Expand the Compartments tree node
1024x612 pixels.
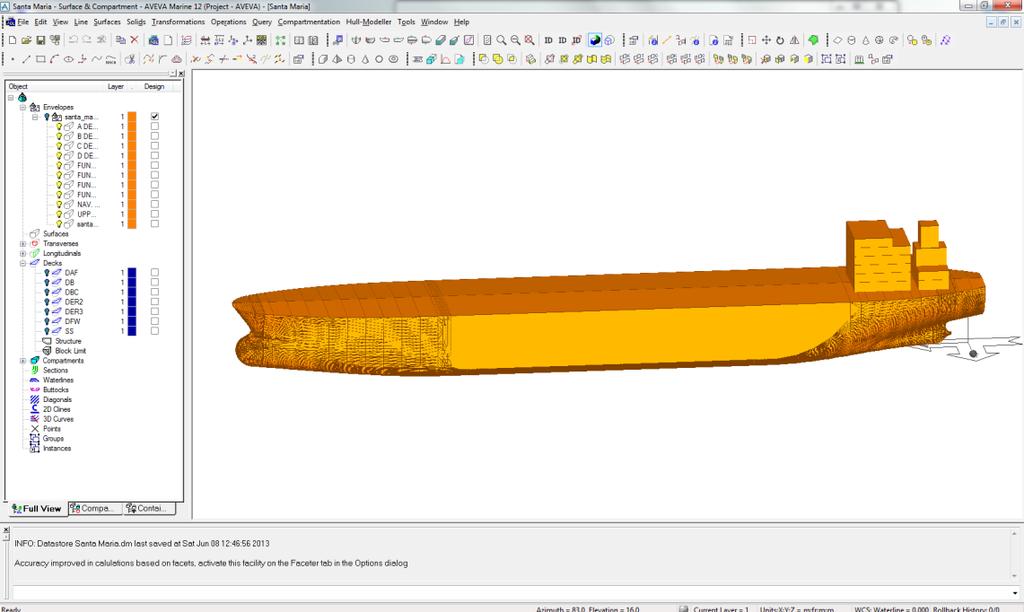pyautogui.click(x=23, y=361)
